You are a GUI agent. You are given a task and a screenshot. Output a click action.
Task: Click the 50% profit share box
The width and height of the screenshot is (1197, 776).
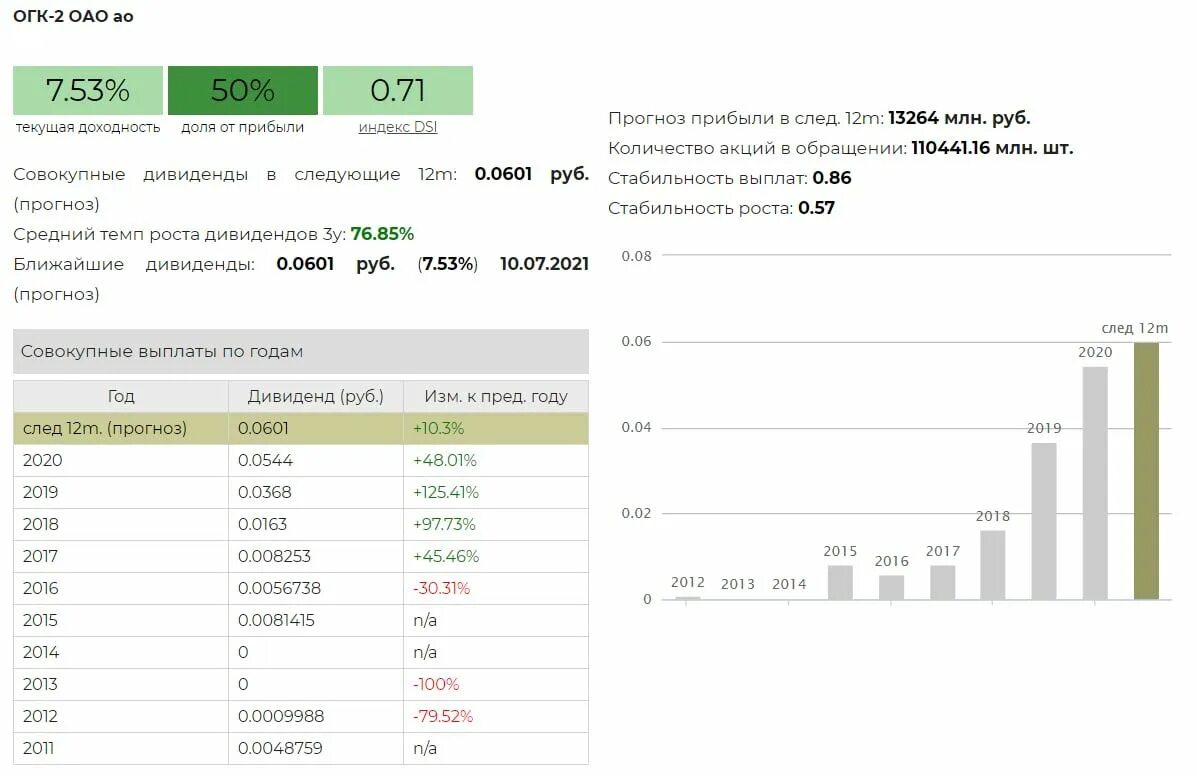tap(243, 90)
